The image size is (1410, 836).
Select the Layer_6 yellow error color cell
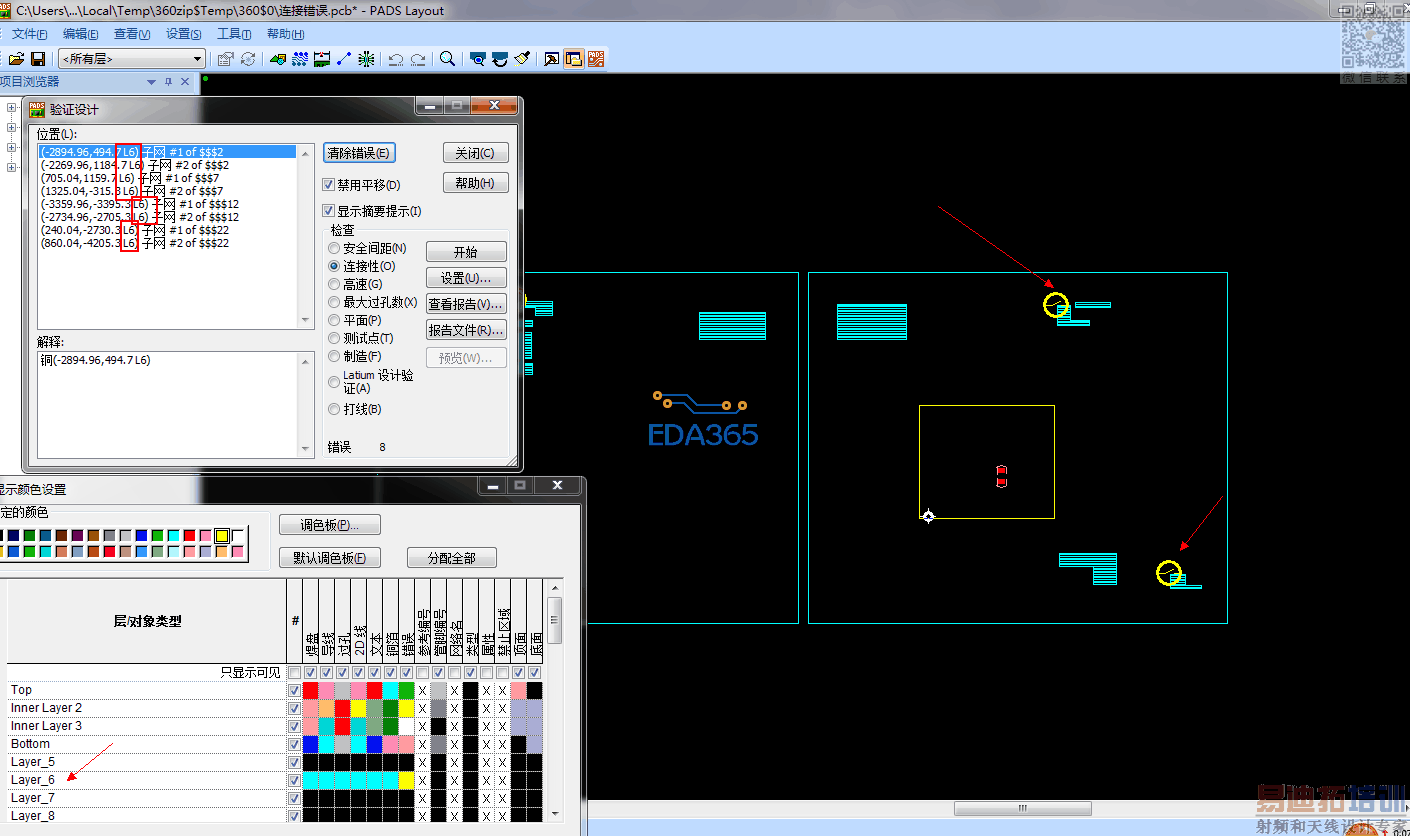(x=406, y=780)
